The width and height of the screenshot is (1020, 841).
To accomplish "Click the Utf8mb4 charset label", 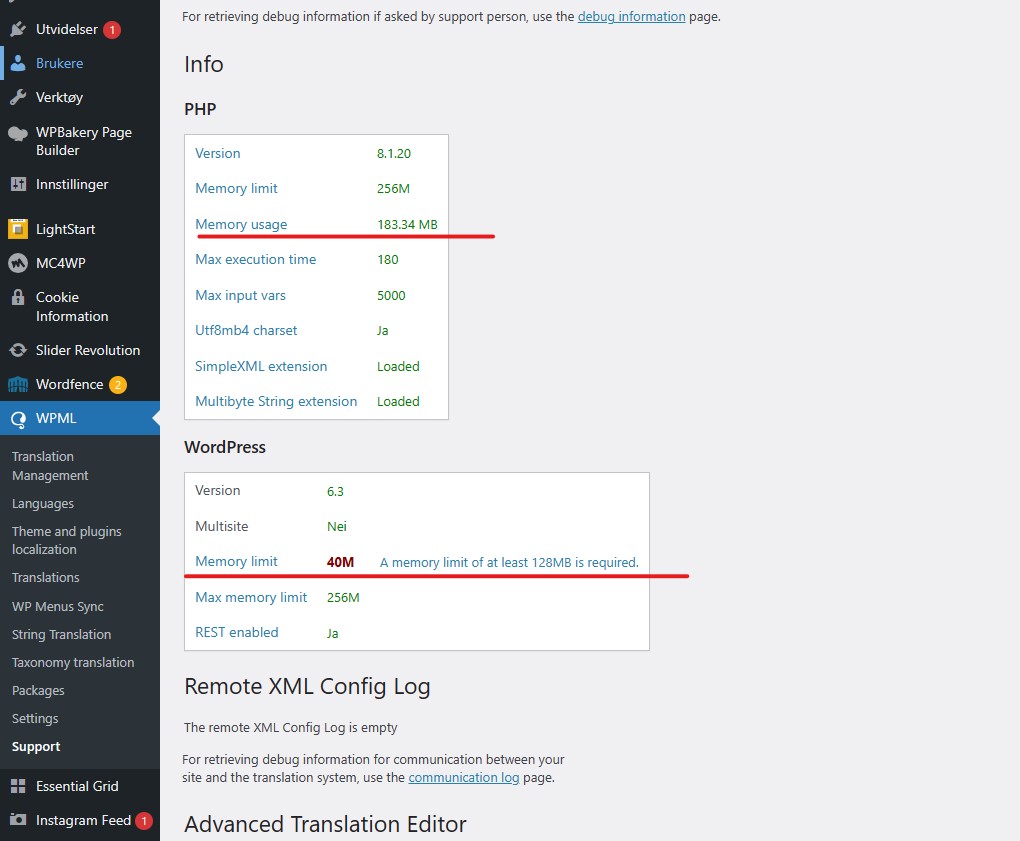I will click(246, 330).
